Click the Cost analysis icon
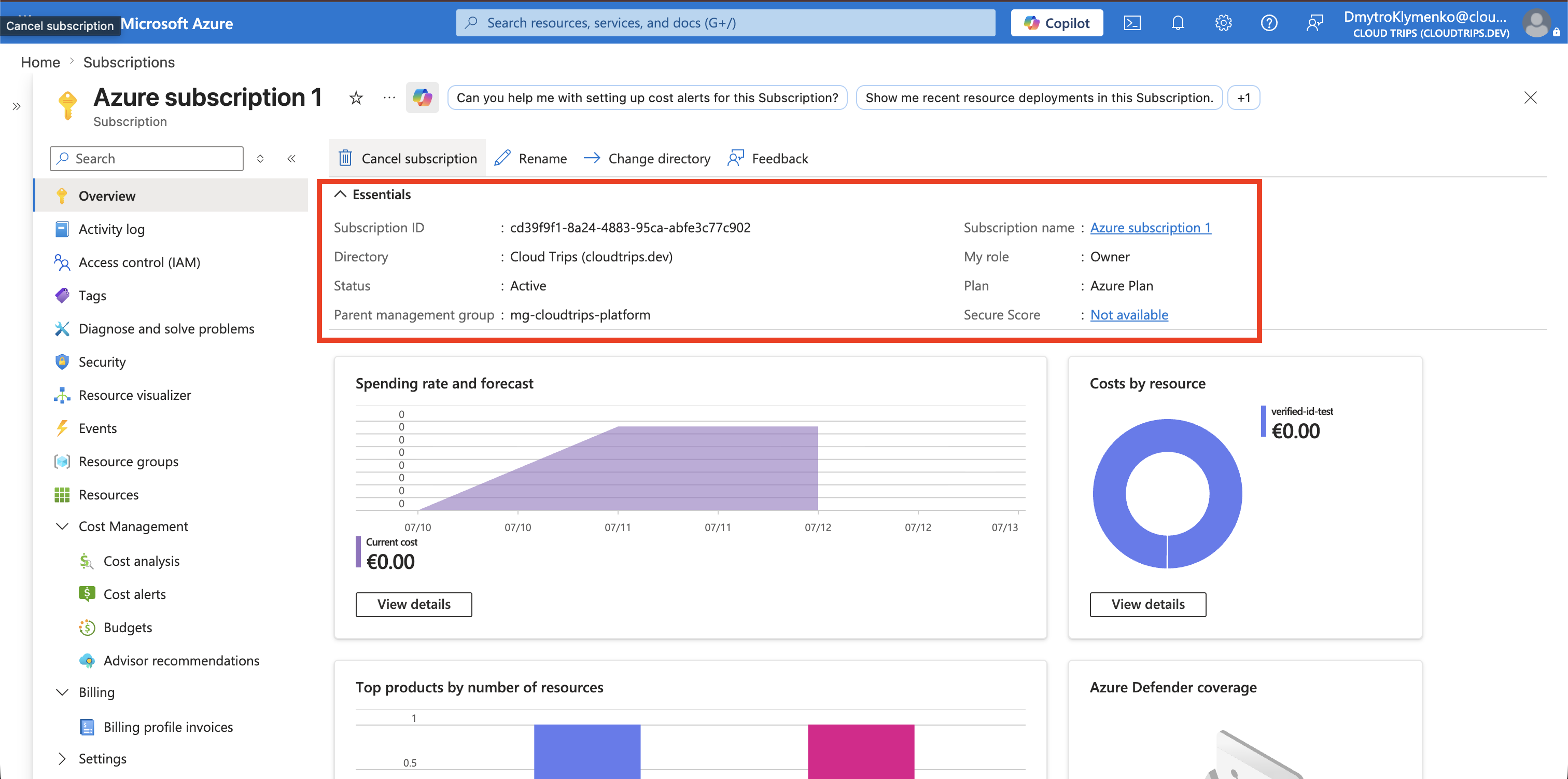This screenshot has height=779, width=1568. coord(87,562)
